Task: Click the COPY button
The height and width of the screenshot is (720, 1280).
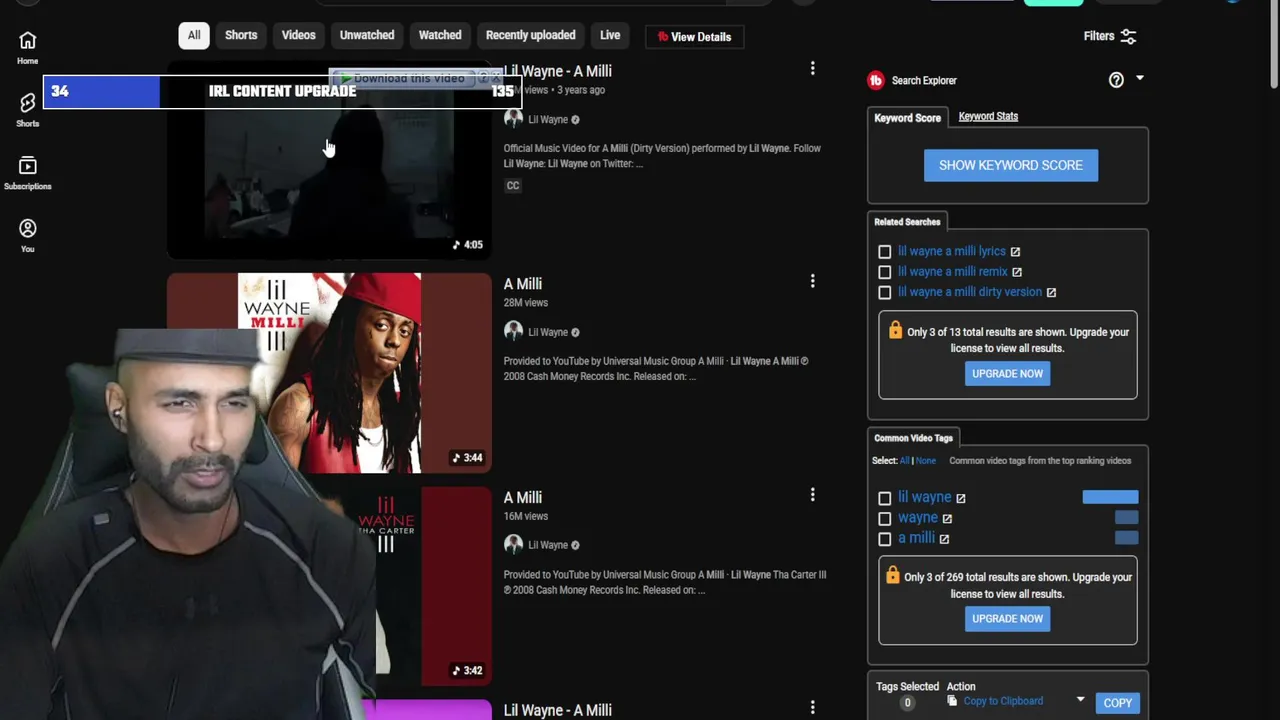Action: [1117, 703]
